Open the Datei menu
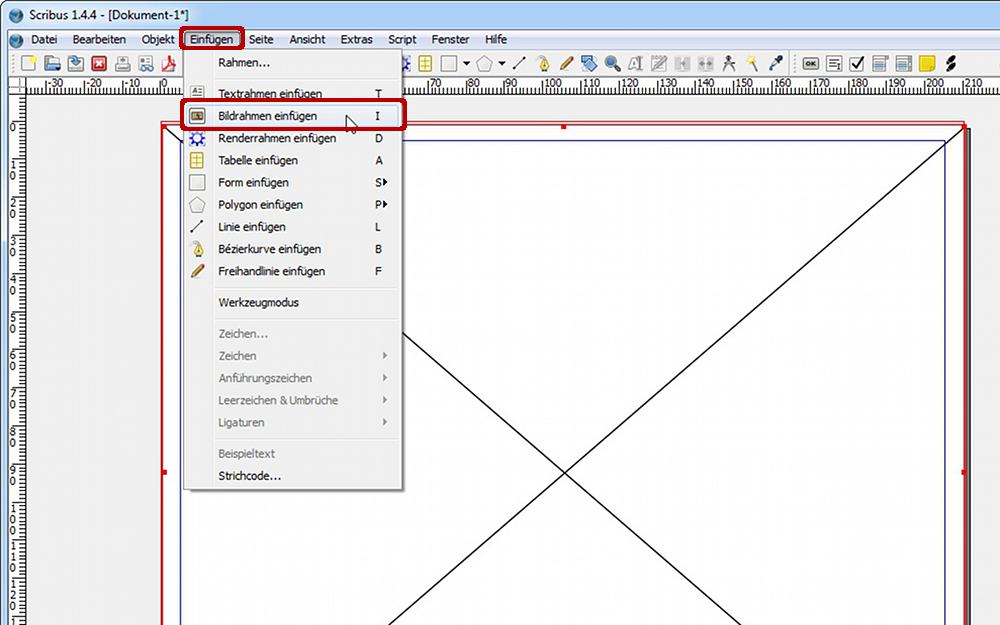This screenshot has width=1000, height=625. click(x=44, y=39)
